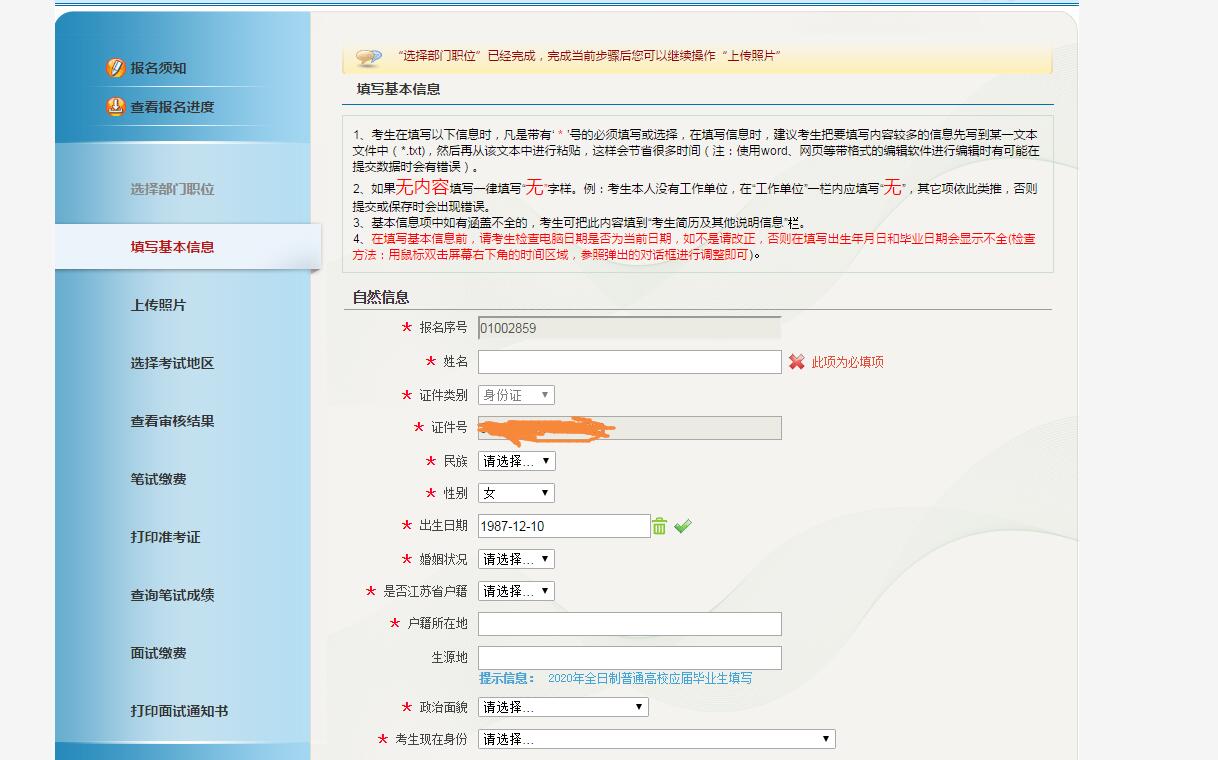Go to 上传照片 step
This screenshot has width=1218, height=760.
(158, 305)
